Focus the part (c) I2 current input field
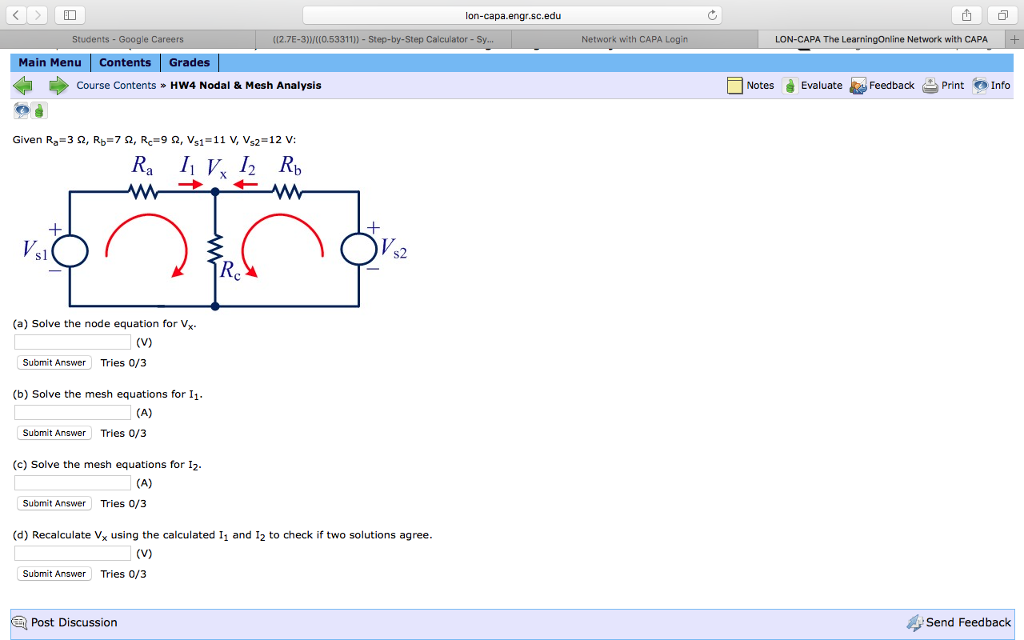Image resolution: width=1024 pixels, height=640 pixels. (72, 483)
